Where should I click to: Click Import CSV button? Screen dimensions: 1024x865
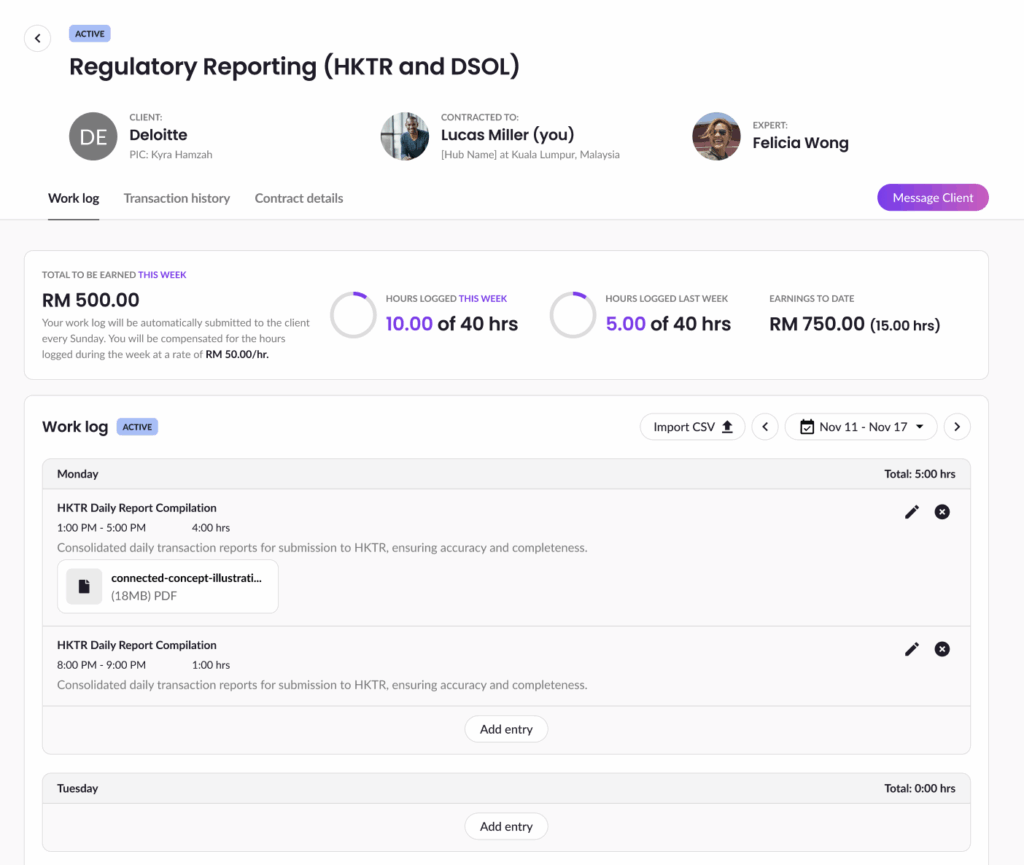click(692, 427)
